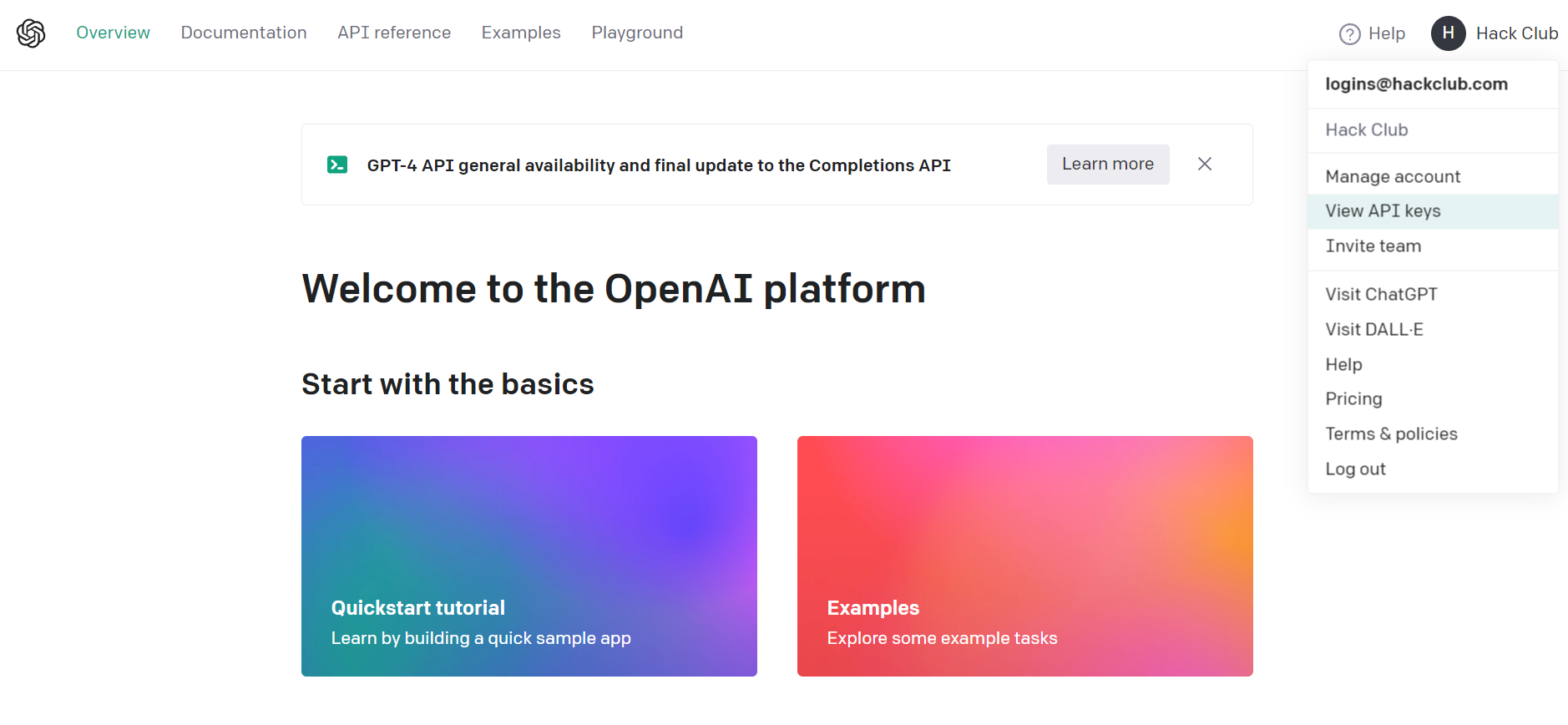Viewport: 1568px width, 725px height.
Task: Click the GPT-4 API announcement text
Action: (x=659, y=165)
